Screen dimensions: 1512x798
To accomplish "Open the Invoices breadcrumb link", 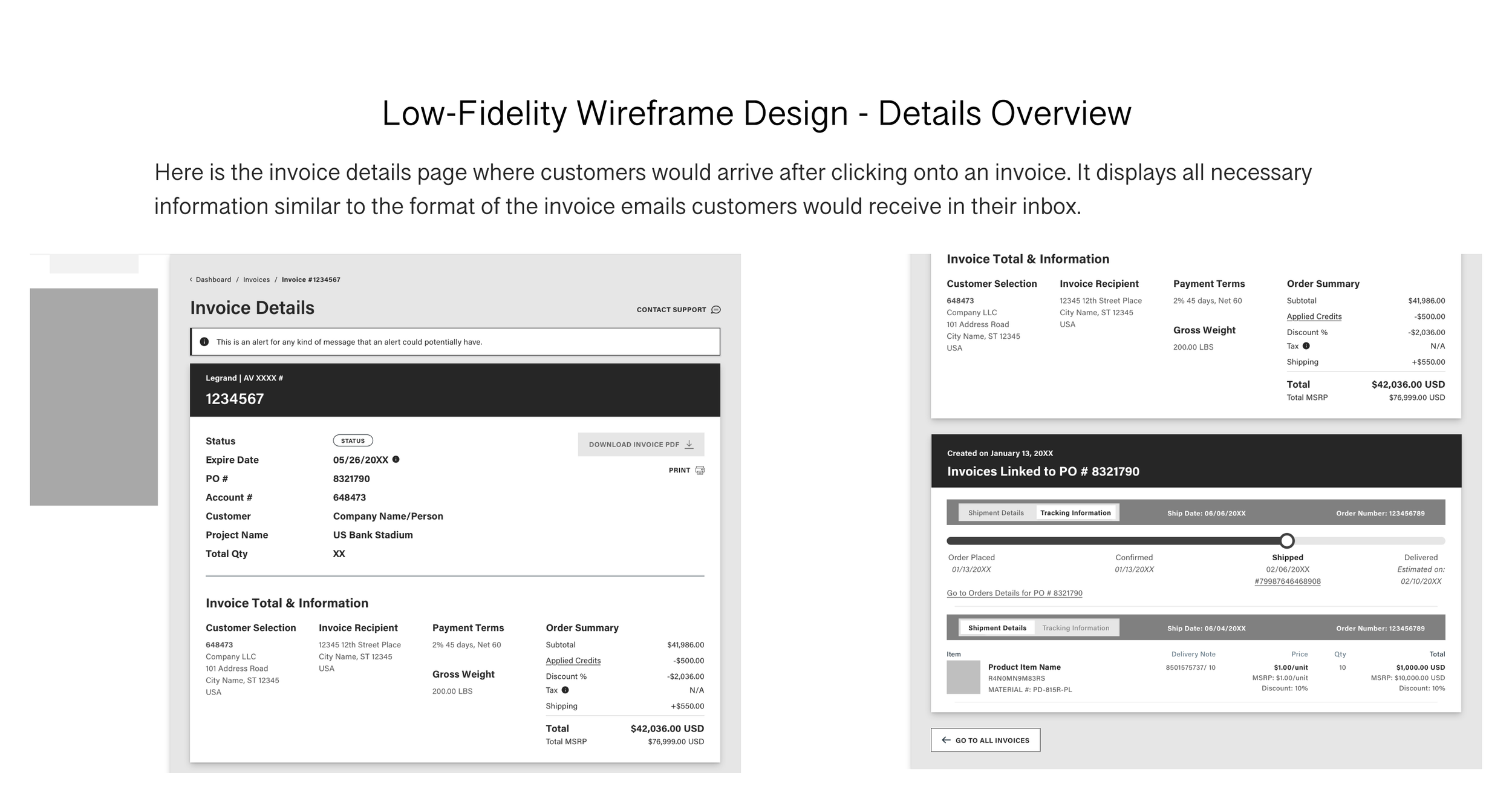I will (256, 280).
